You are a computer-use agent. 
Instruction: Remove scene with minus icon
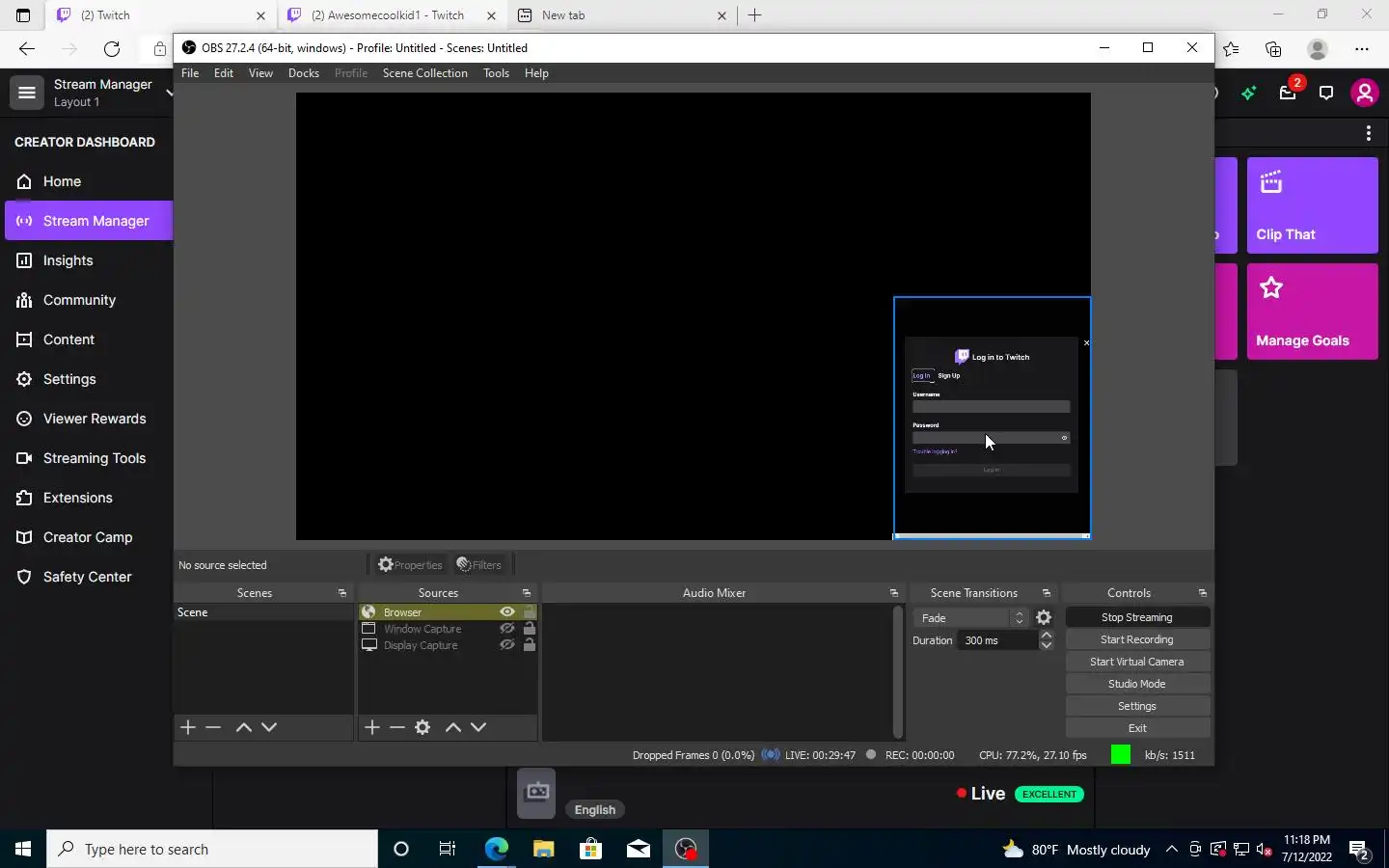pyautogui.click(x=213, y=727)
